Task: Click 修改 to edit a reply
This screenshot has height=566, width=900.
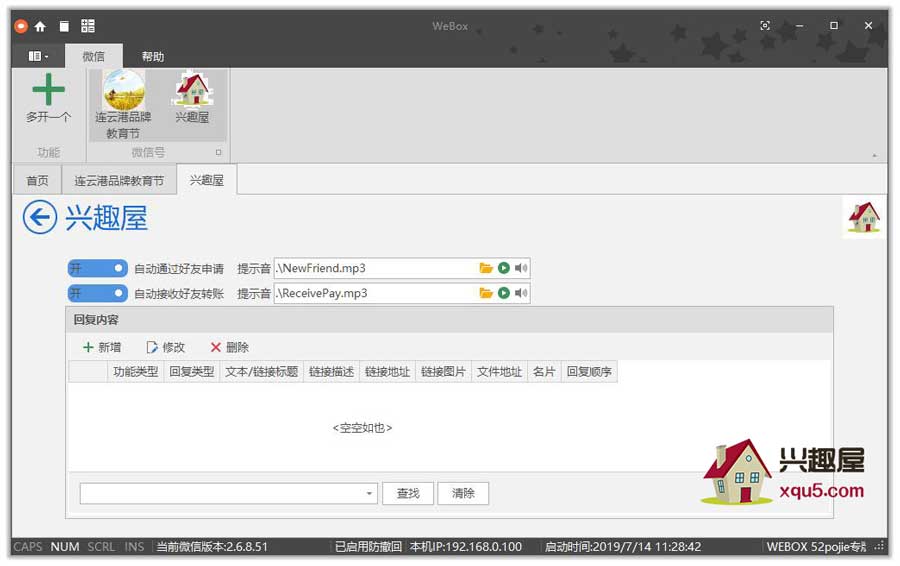Action: tap(166, 347)
